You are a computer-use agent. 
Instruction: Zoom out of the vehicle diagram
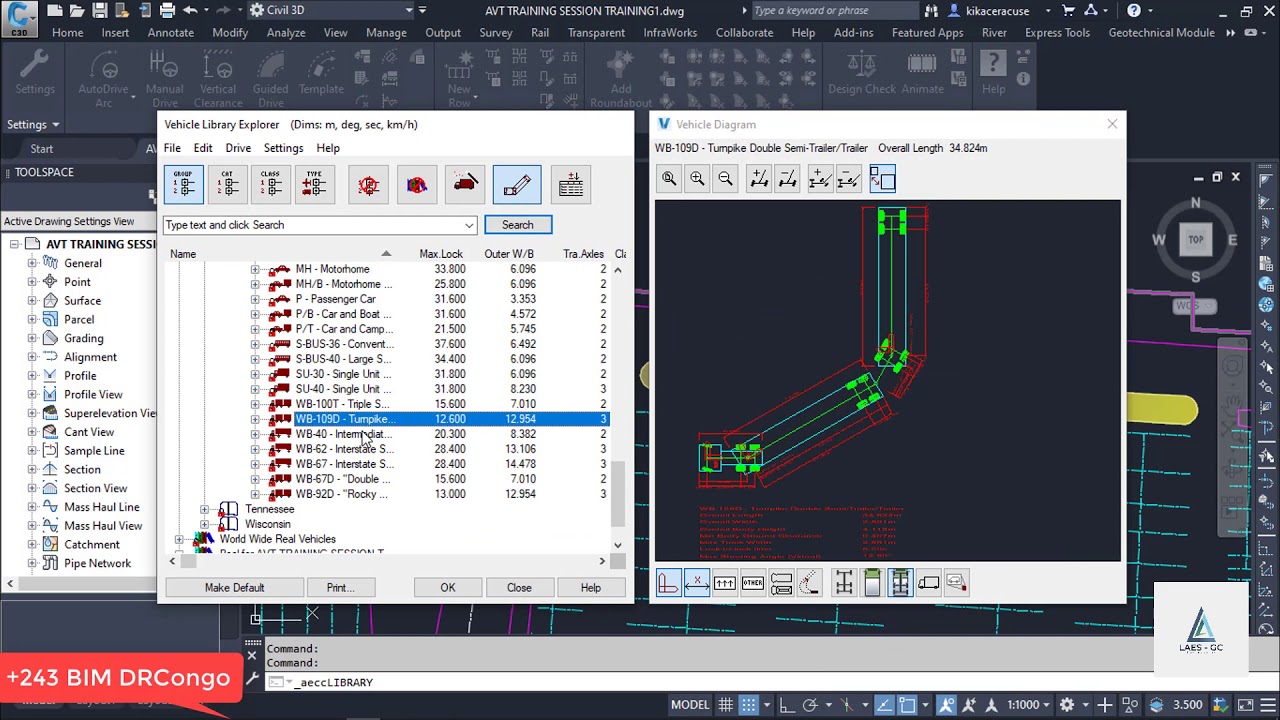725,179
